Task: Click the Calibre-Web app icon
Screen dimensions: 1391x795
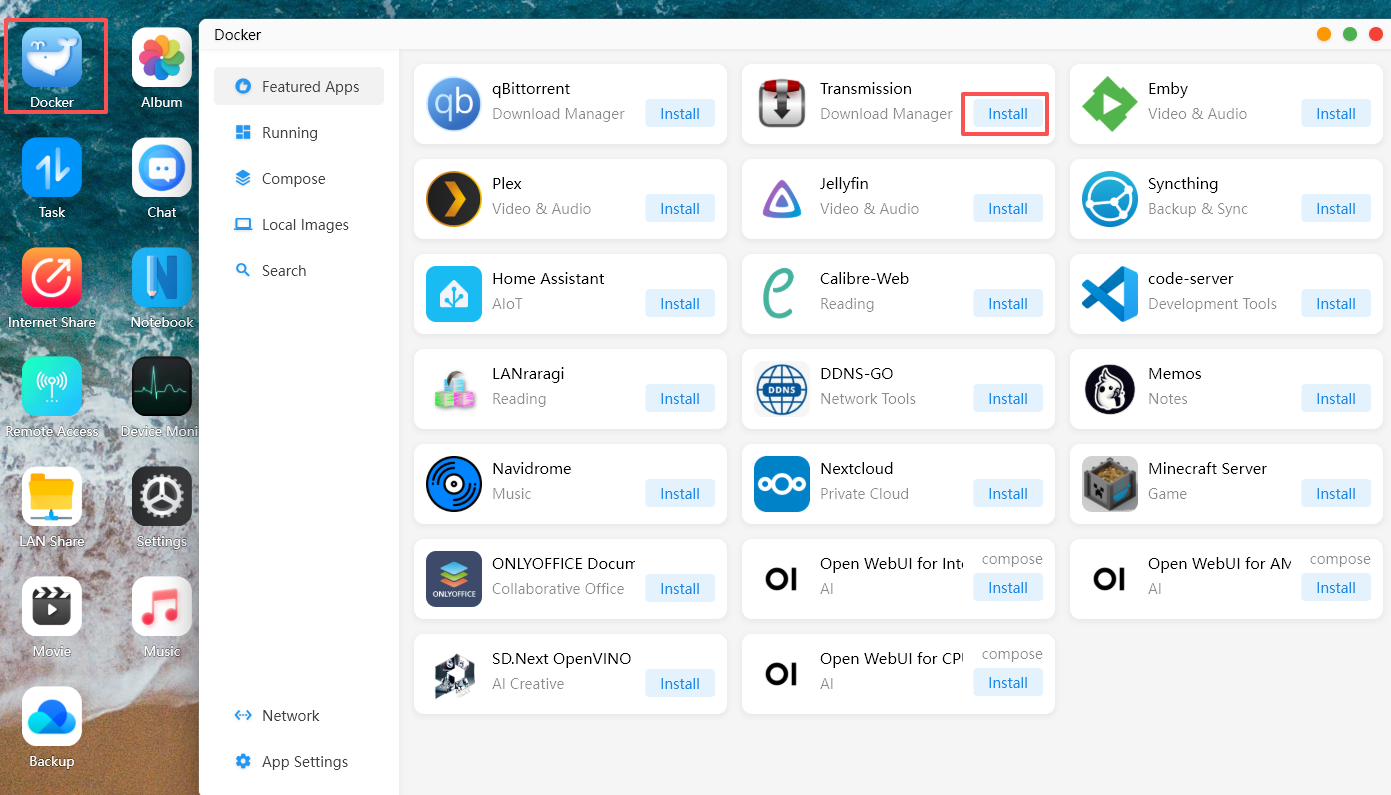Action: coord(782,294)
